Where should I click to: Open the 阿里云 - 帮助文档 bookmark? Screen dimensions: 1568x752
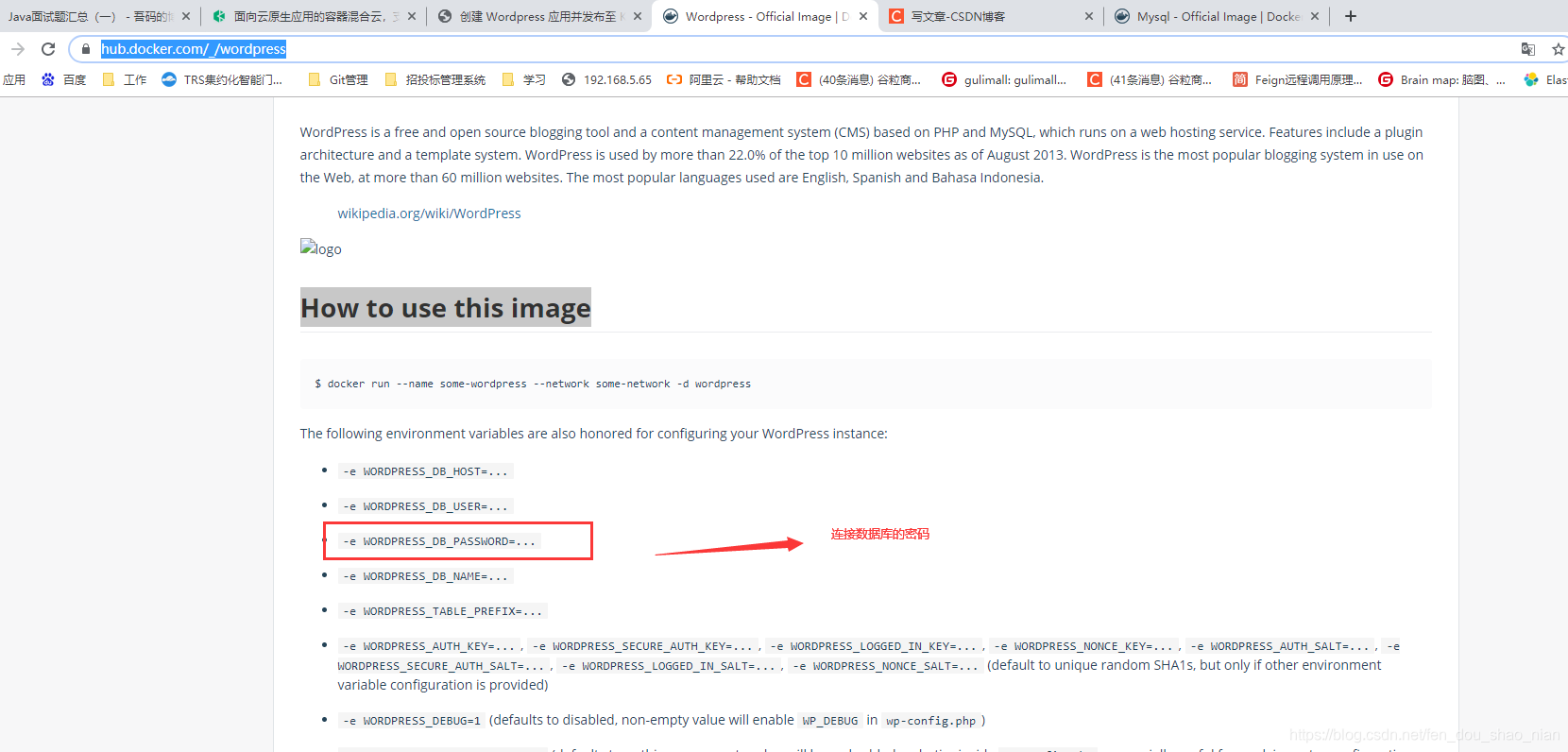point(724,79)
